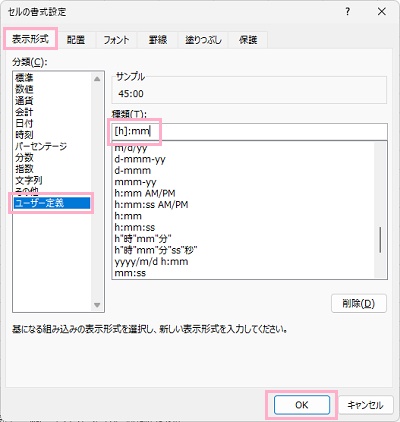Choose the d-mmm format
The image size is (400, 422).
[x=243, y=171]
